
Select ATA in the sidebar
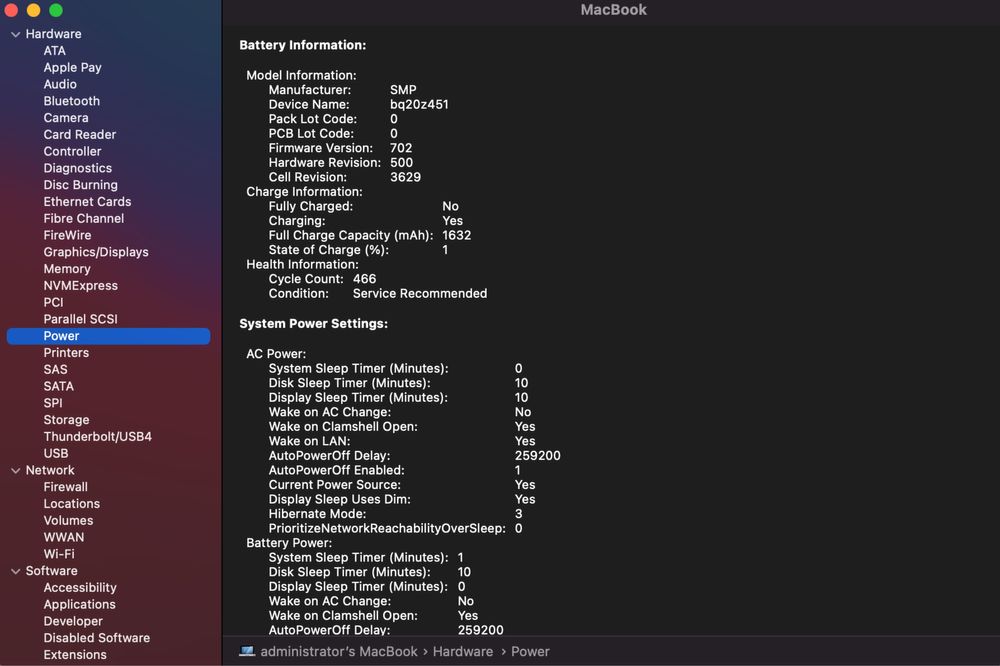(x=54, y=50)
